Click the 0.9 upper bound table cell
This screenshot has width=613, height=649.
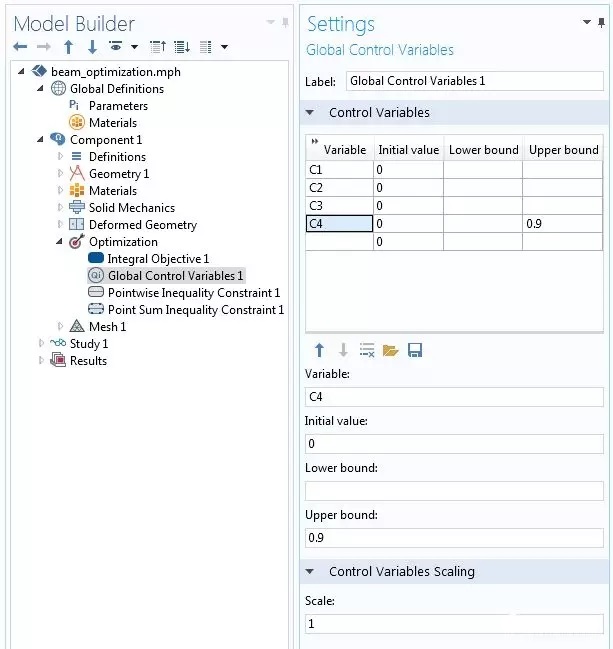click(x=562, y=224)
